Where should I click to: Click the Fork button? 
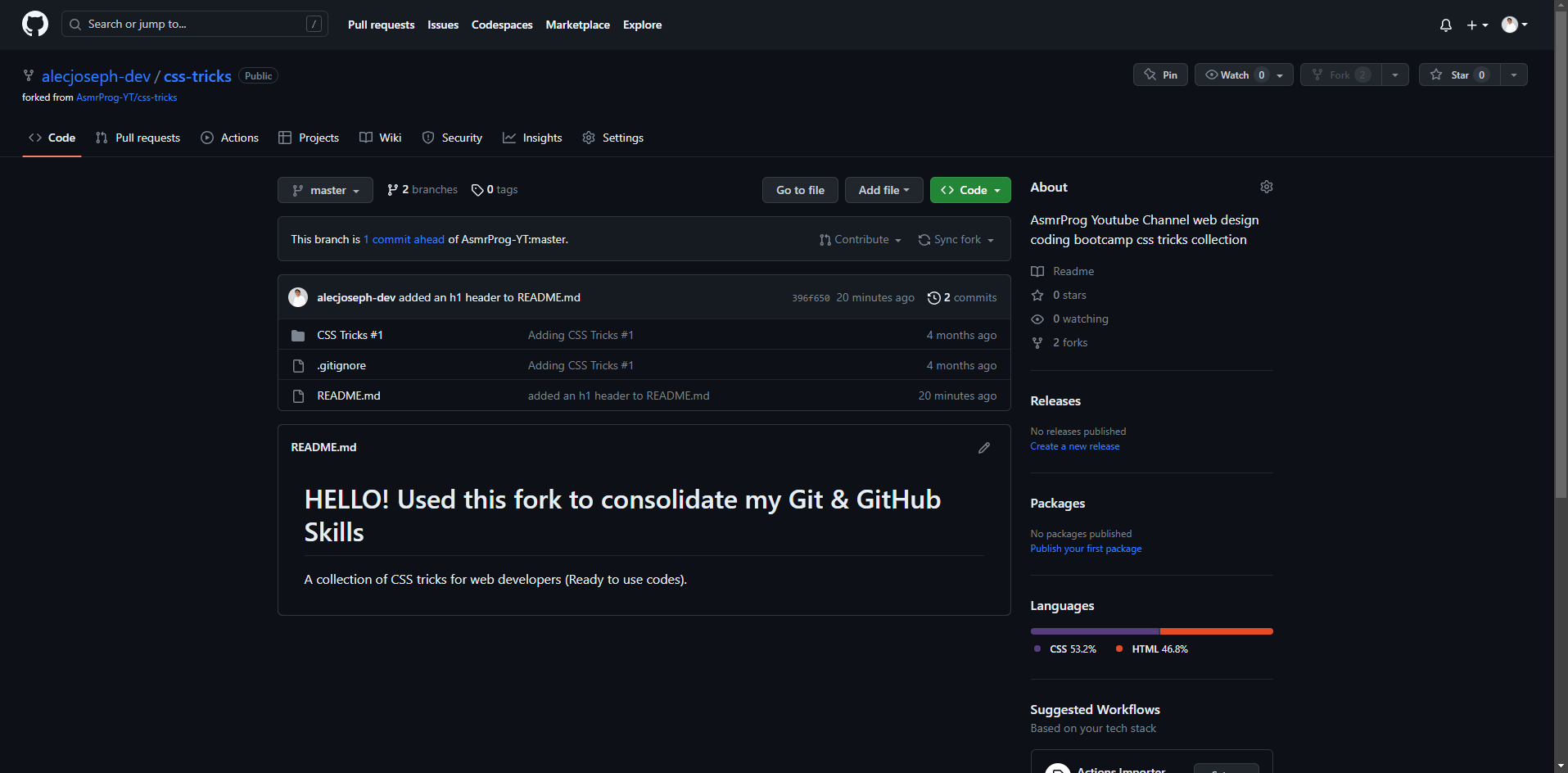tap(1340, 75)
